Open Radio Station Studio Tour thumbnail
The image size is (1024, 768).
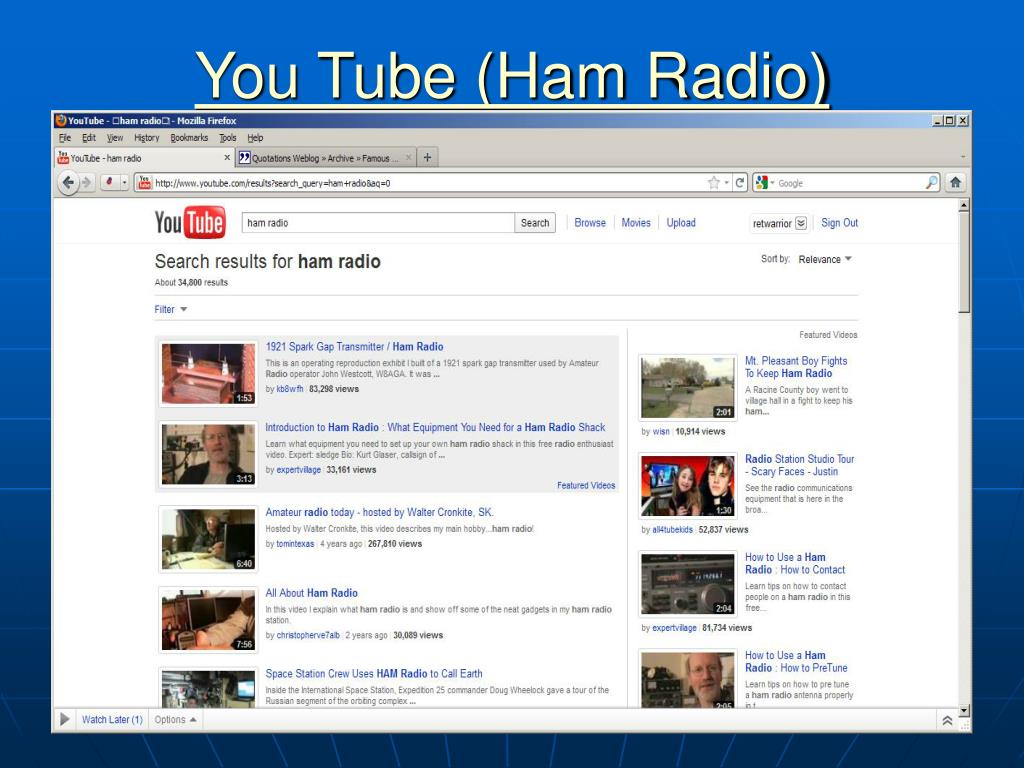[688, 486]
